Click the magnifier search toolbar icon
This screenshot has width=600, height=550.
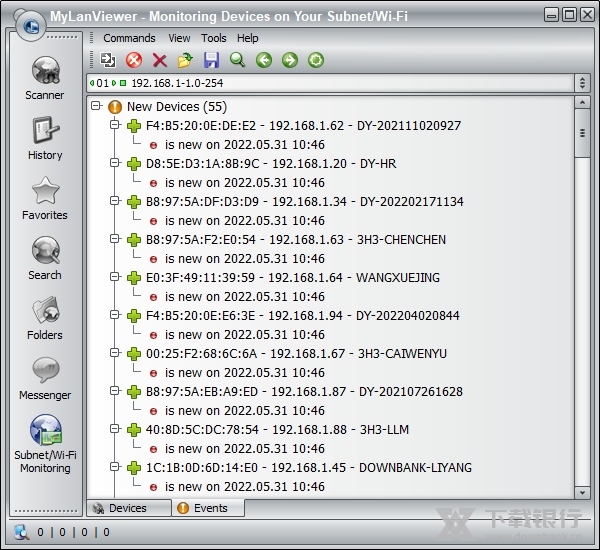pos(237,61)
